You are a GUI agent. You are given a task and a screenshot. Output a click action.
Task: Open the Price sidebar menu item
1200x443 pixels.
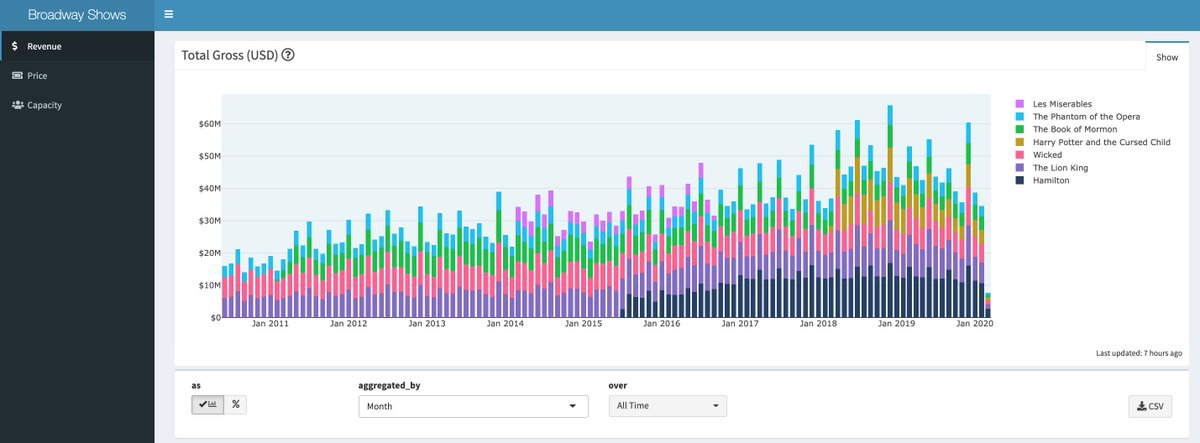point(77,75)
